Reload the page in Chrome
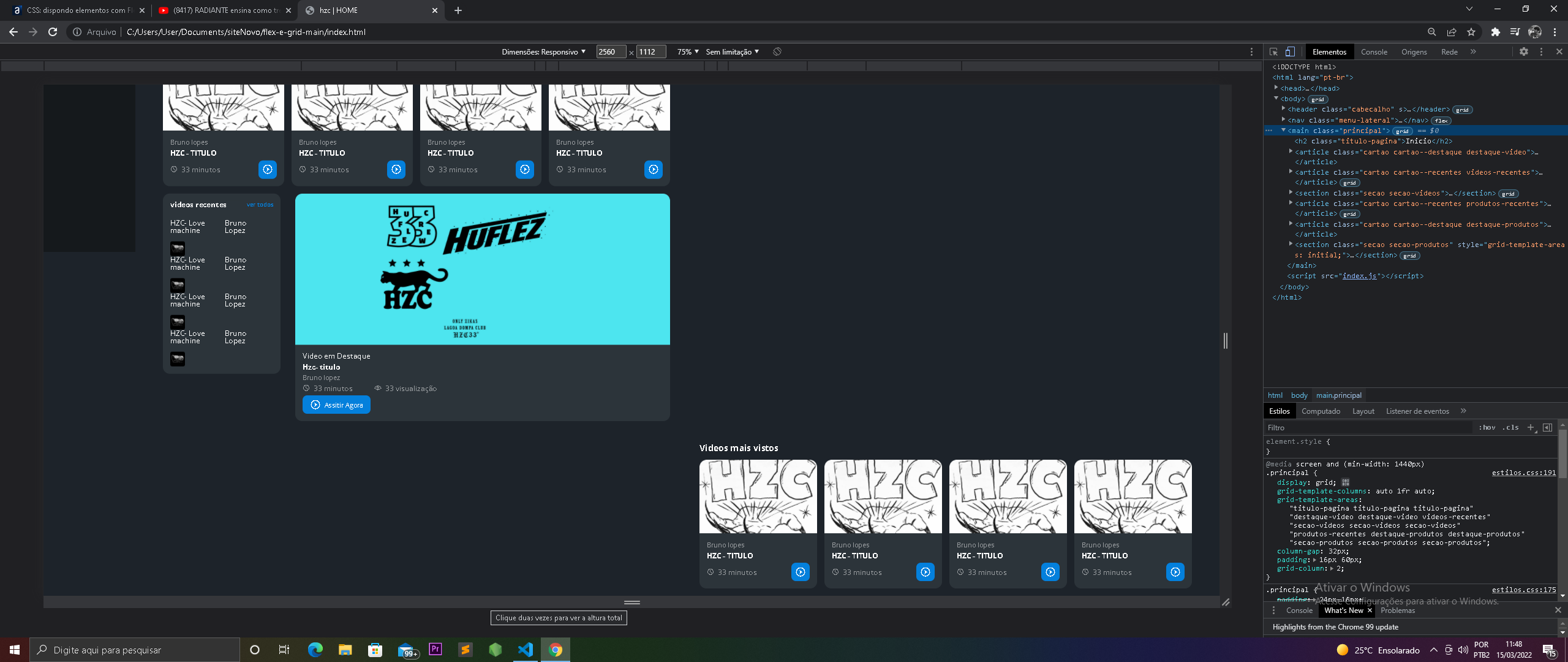The height and width of the screenshot is (662, 1568). click(x=53, y=32)
